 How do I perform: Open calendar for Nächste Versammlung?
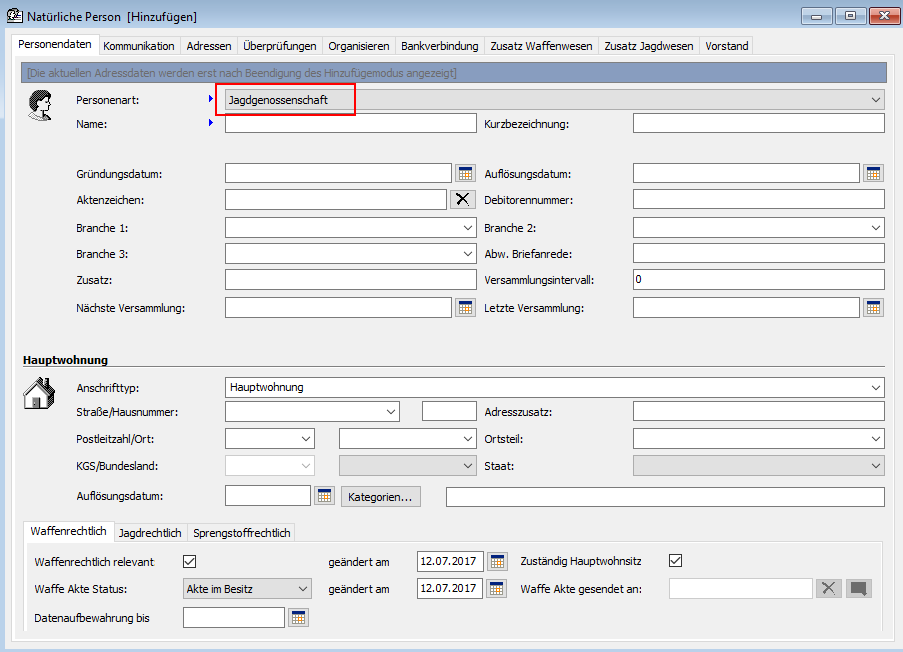pyautogui.click(x=465, y=307)
